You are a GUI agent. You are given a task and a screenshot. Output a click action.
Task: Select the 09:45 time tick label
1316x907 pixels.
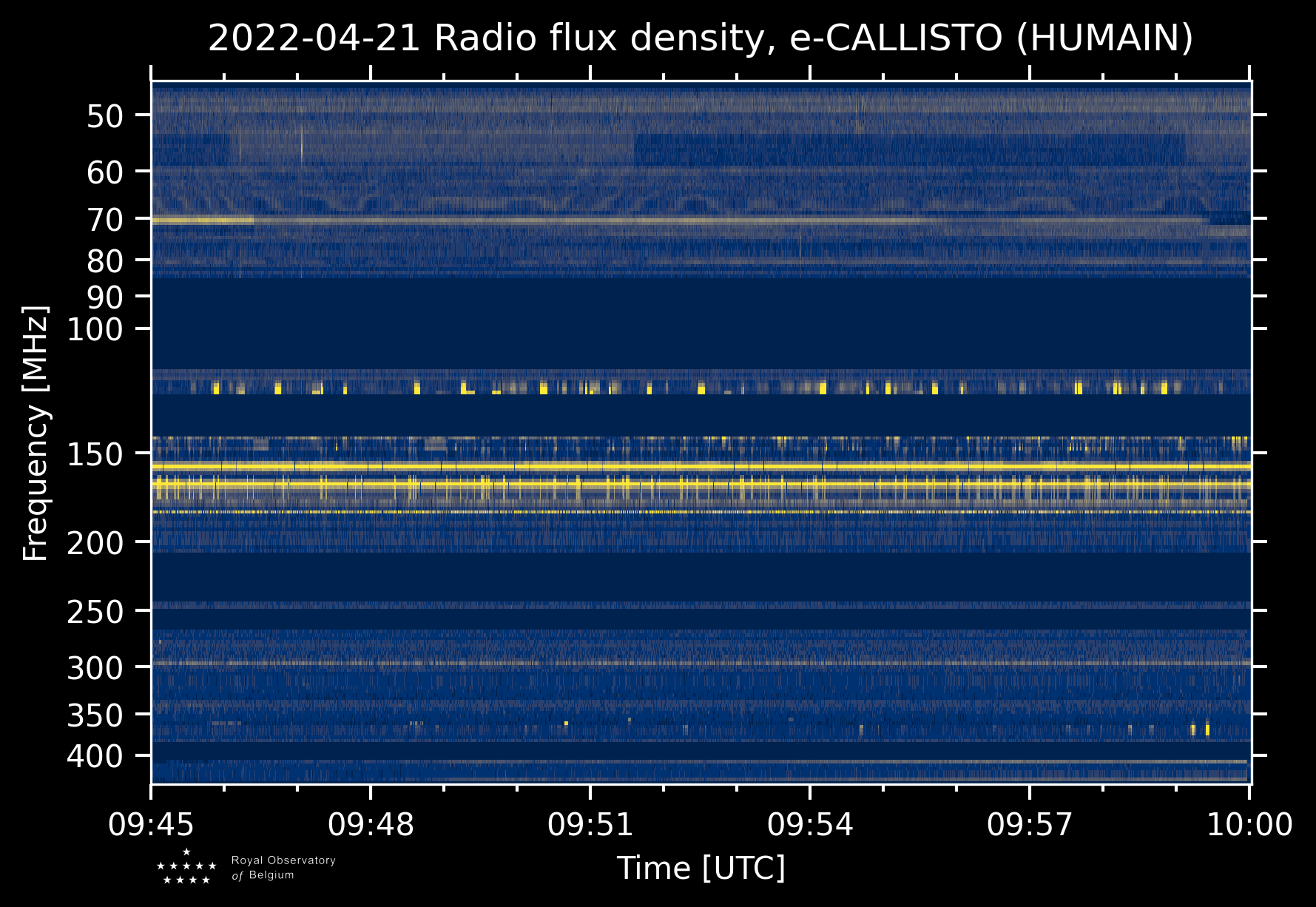tap(151, 825)
